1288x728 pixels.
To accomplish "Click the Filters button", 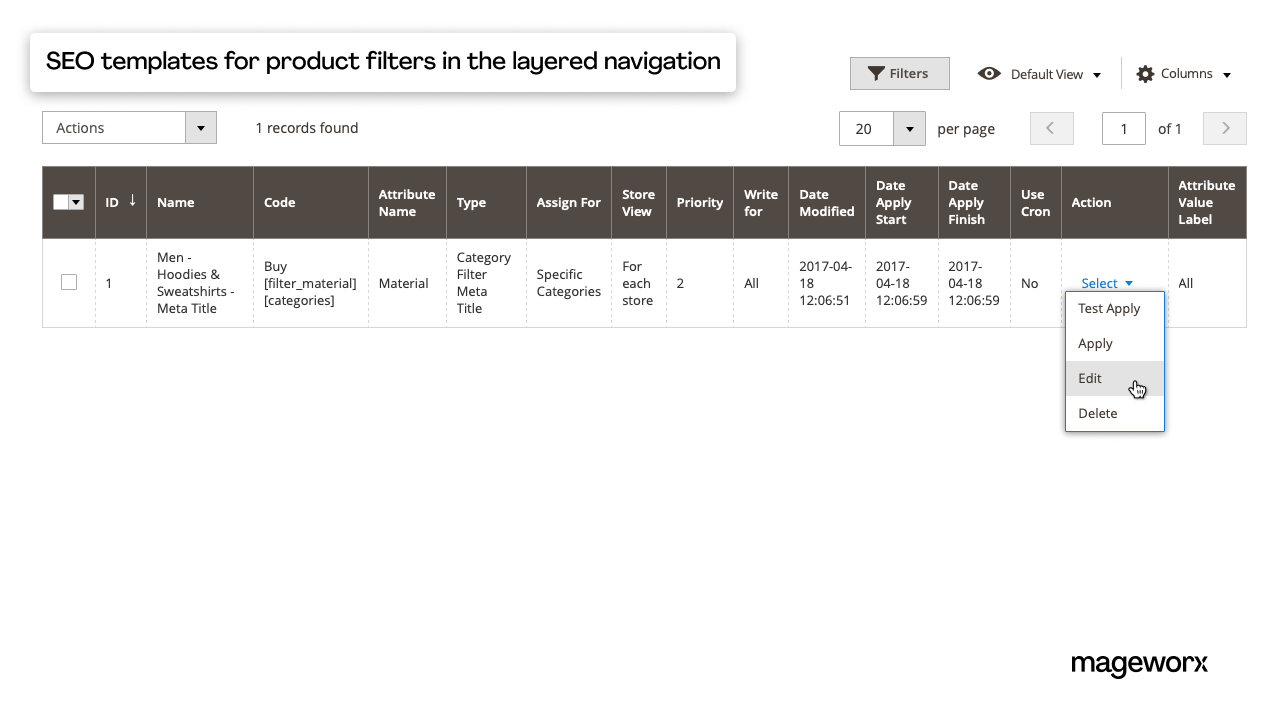I will 899,73.
